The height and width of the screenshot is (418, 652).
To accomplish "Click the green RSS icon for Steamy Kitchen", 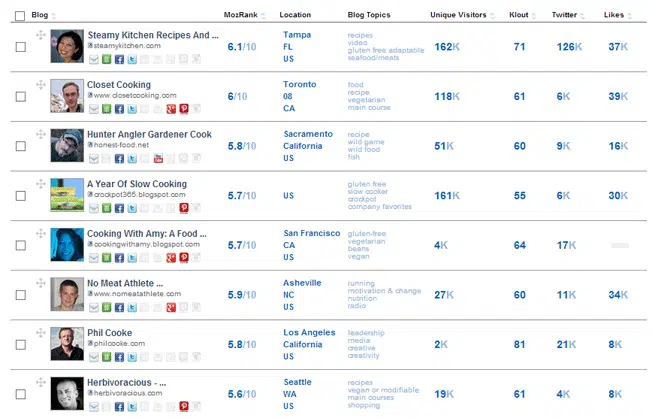I will [106, 60].
